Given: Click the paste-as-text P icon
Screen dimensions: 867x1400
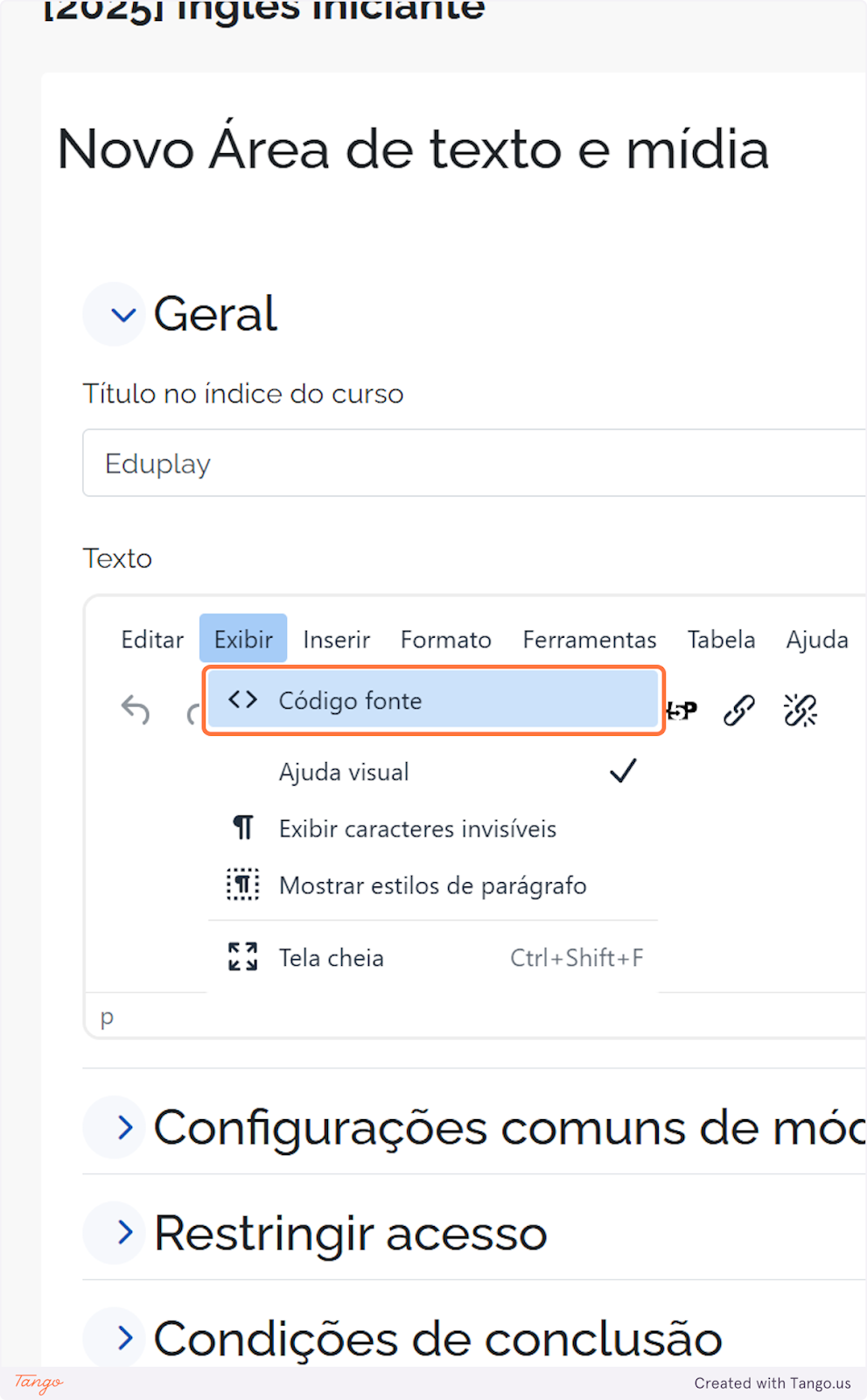Looking at the screenshot, I should 682,710.
